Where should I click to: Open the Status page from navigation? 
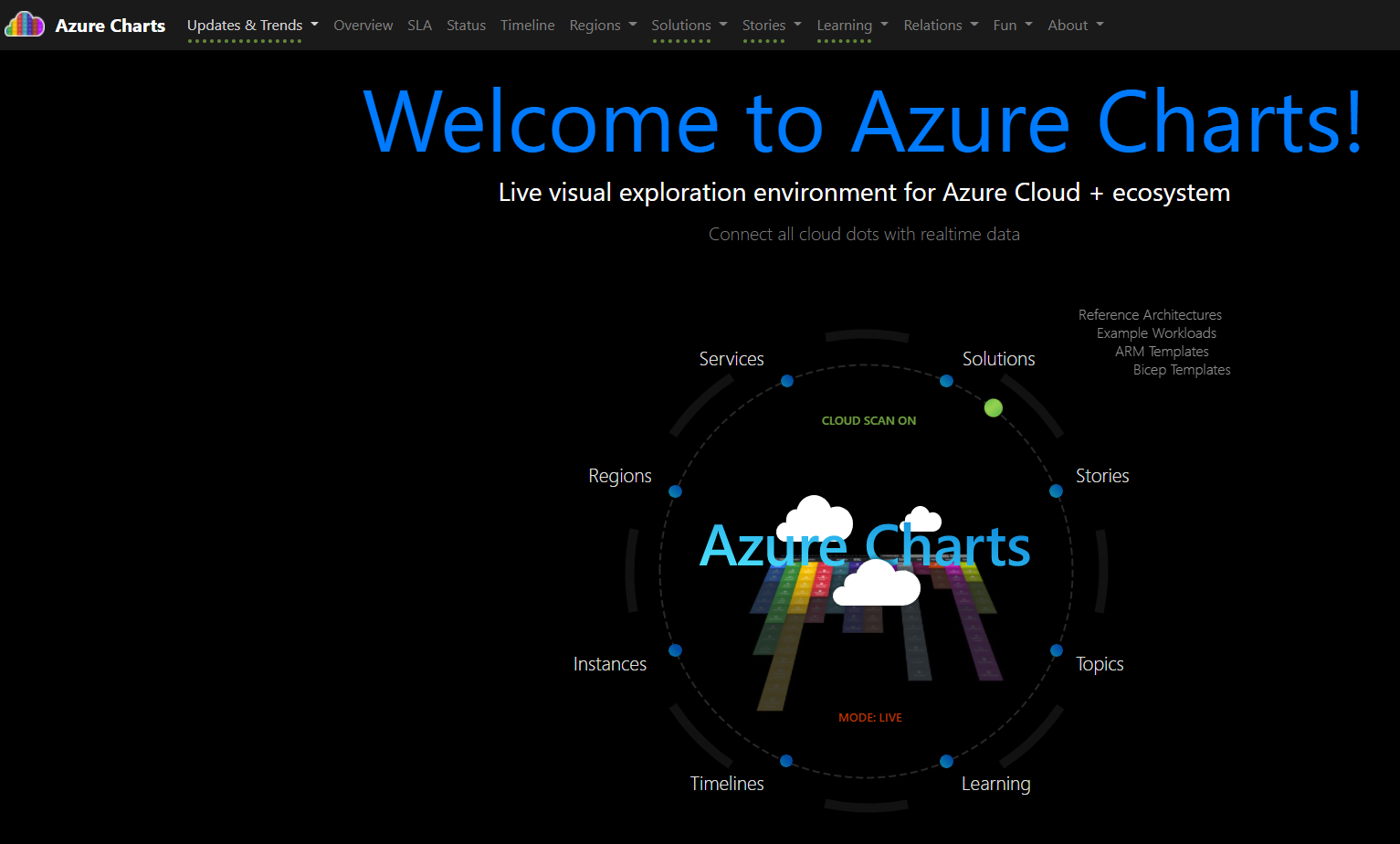(466, 25)
